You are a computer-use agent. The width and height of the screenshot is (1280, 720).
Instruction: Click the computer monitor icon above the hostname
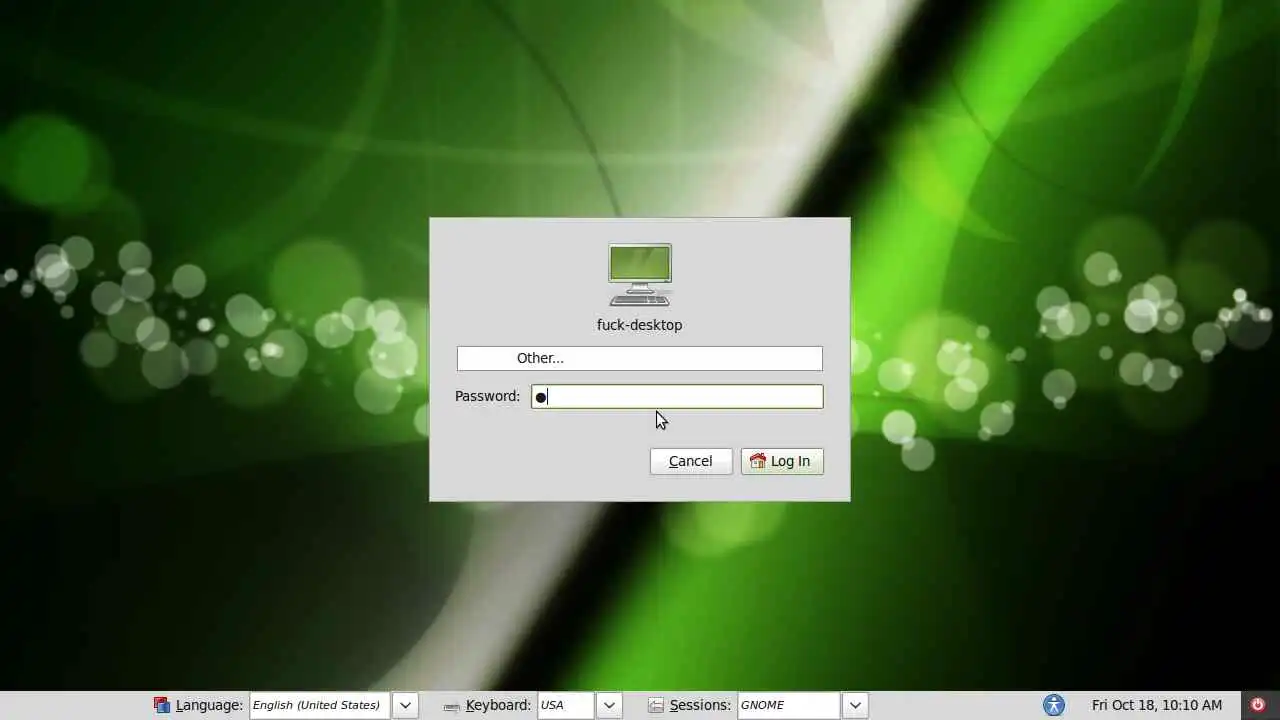pos(640,275)
